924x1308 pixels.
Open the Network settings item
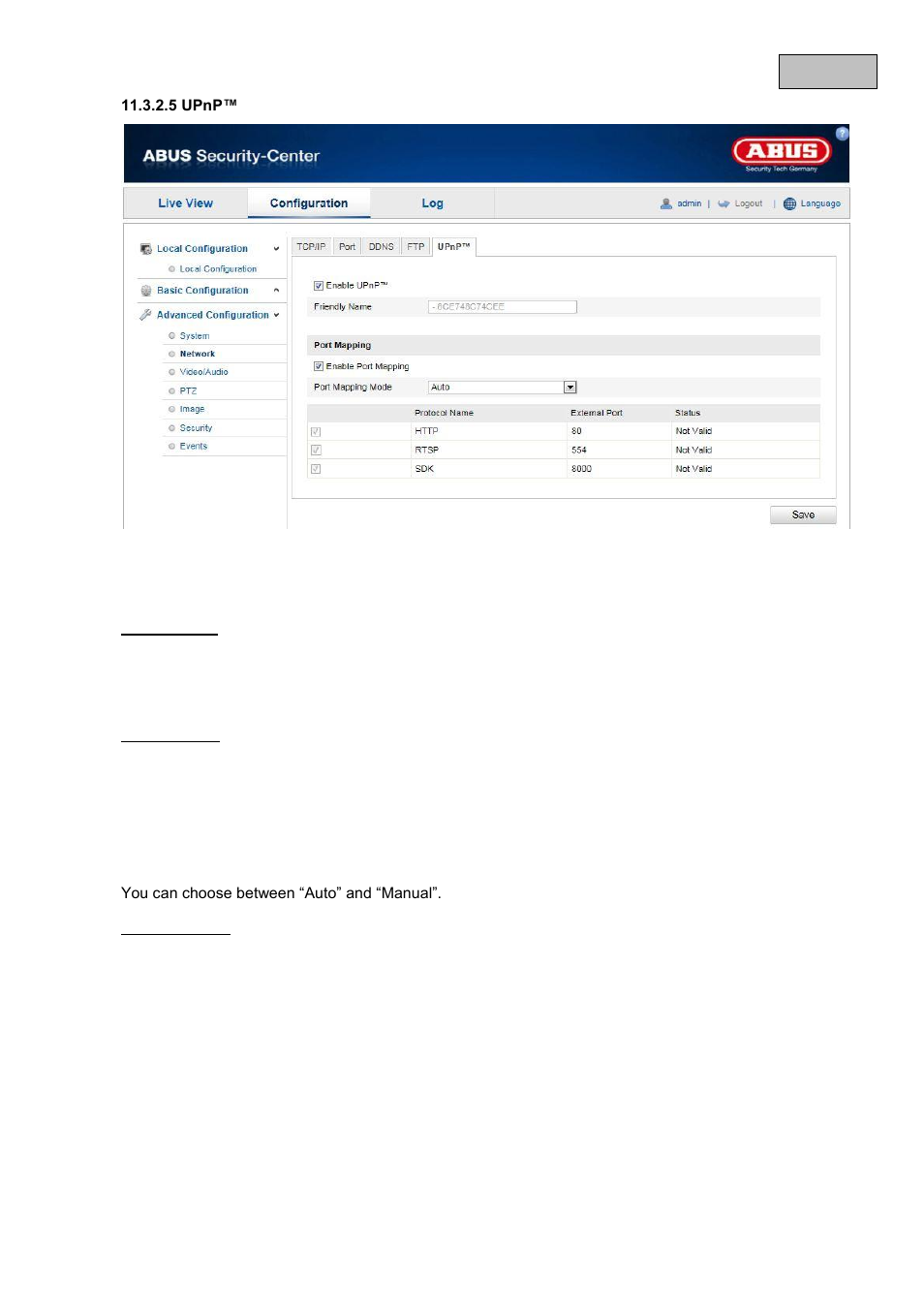pos(198,355)
